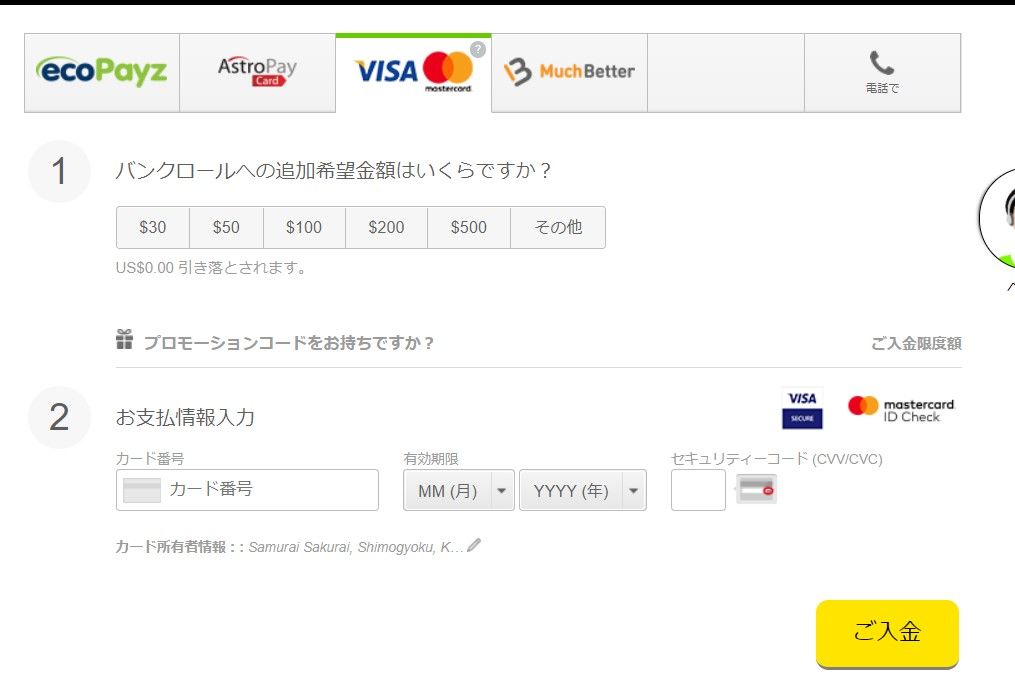Focus the CVV/CVC security code field
The width and height of the screenshot is (1015, 696).
[698, 490]
